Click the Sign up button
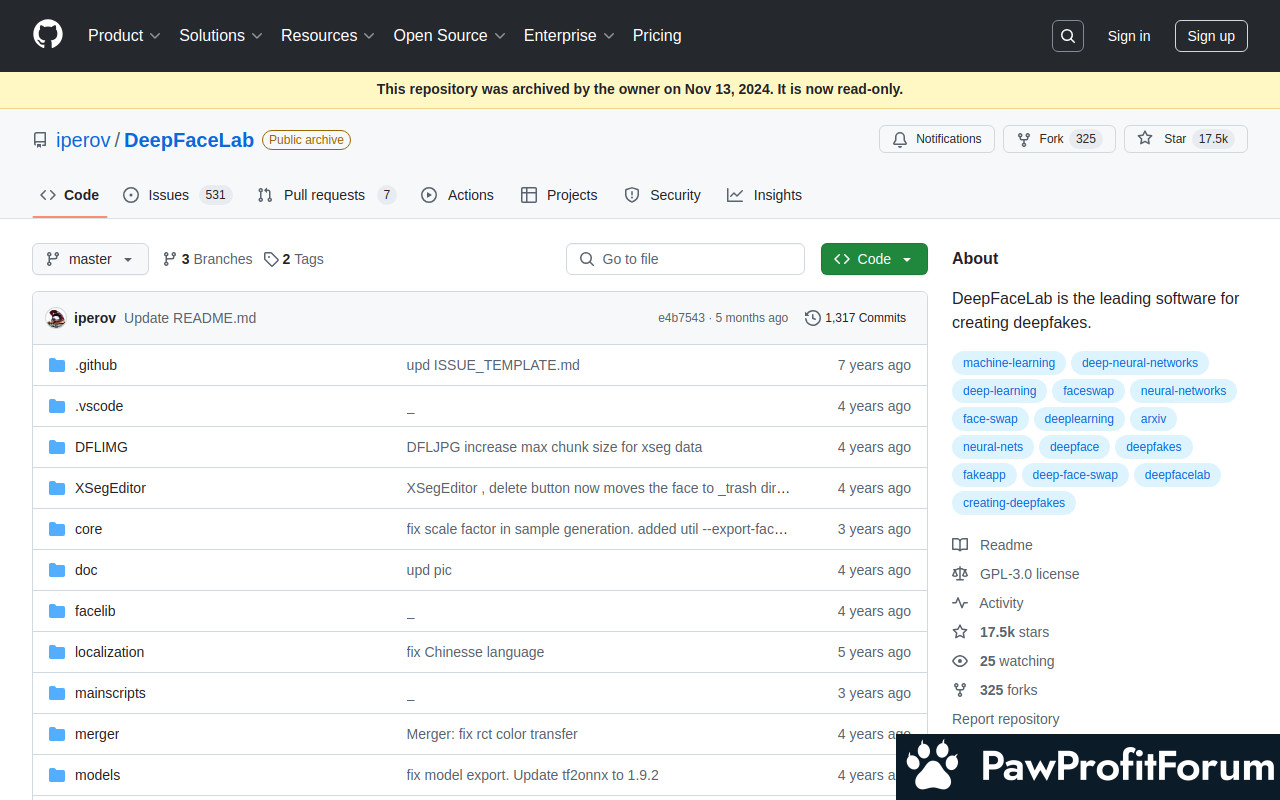Image resolution: width=1280 pixels, height=800 pixels. (1211, 36)
